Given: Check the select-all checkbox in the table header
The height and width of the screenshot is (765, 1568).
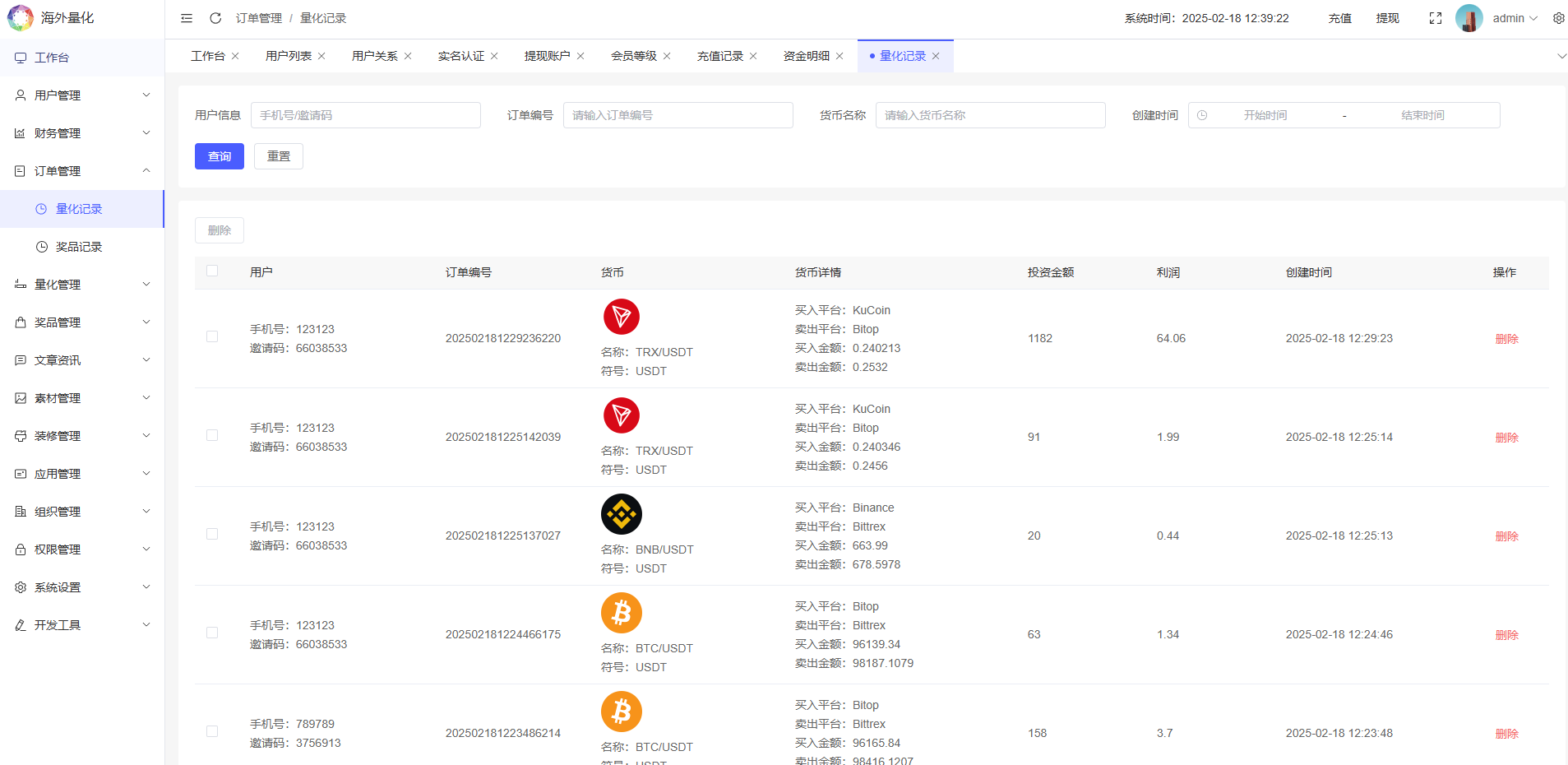Looking at the screenshot, I should click(212, 270).
